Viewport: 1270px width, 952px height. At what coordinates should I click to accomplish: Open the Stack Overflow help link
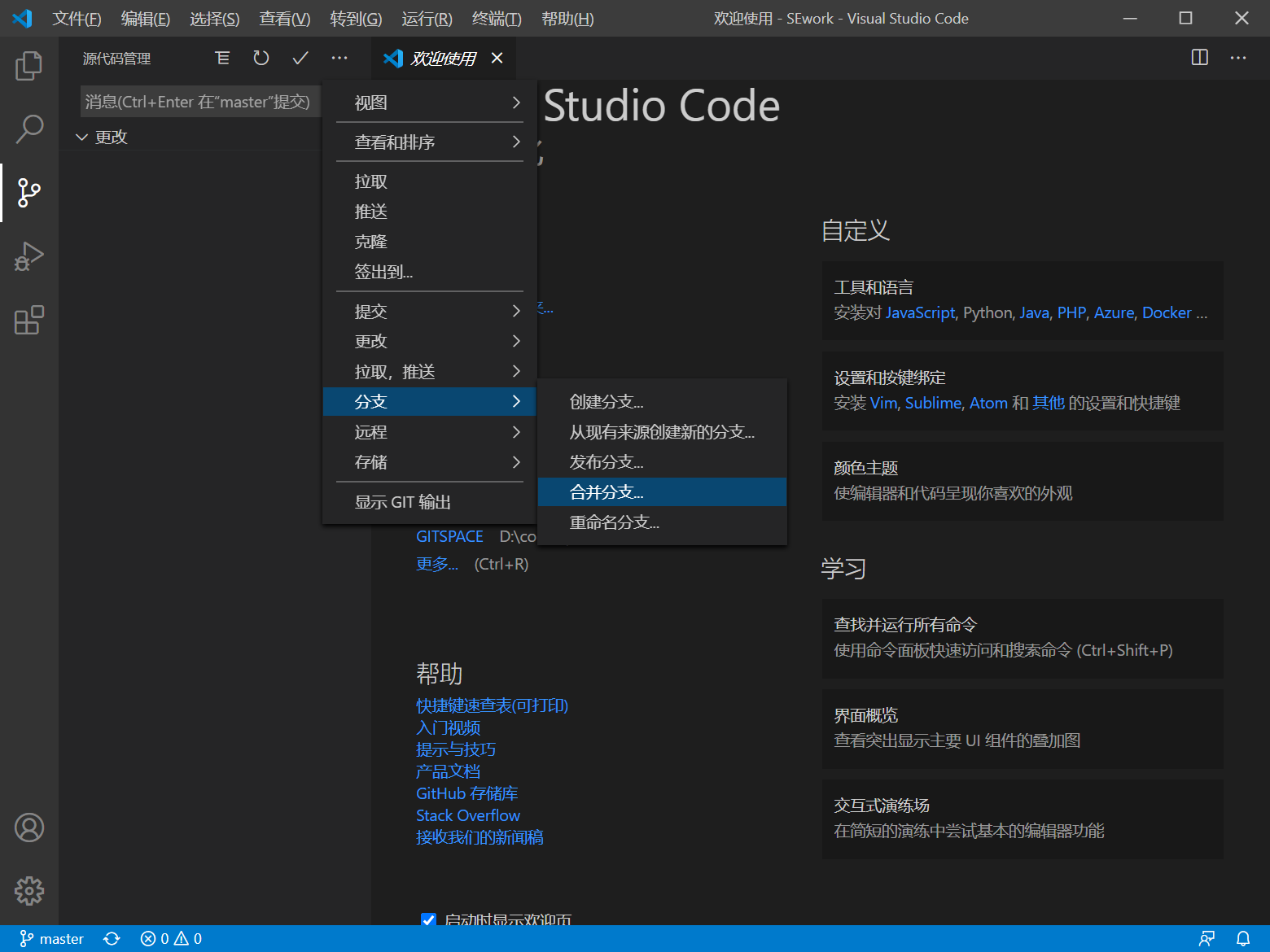point(467,815)
